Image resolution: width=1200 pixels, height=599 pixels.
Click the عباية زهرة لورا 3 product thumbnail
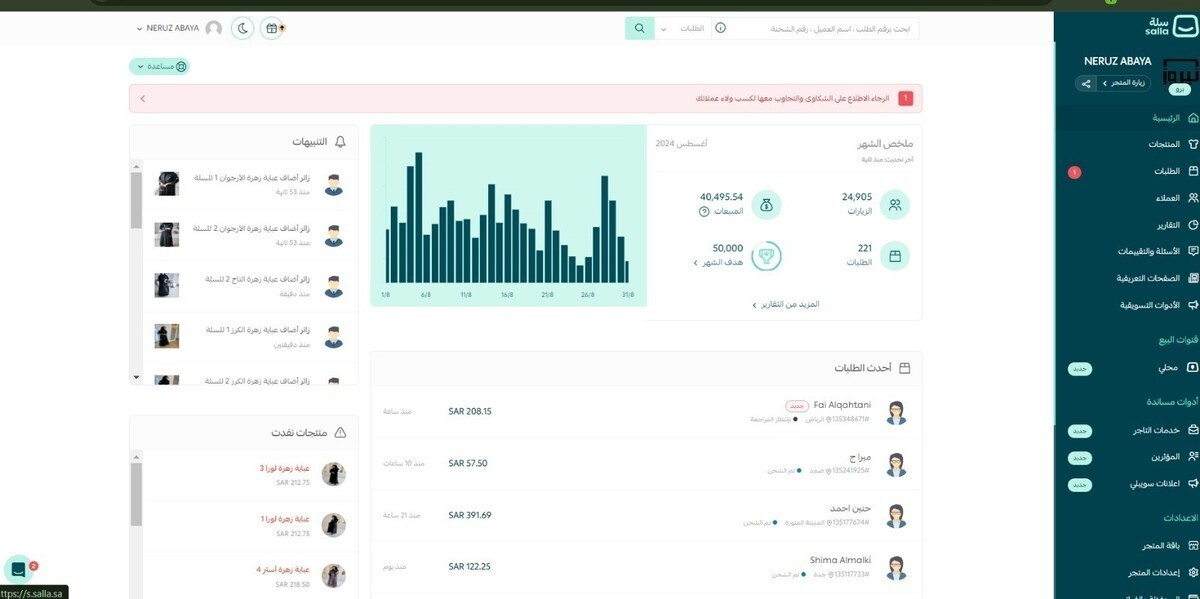333,471
